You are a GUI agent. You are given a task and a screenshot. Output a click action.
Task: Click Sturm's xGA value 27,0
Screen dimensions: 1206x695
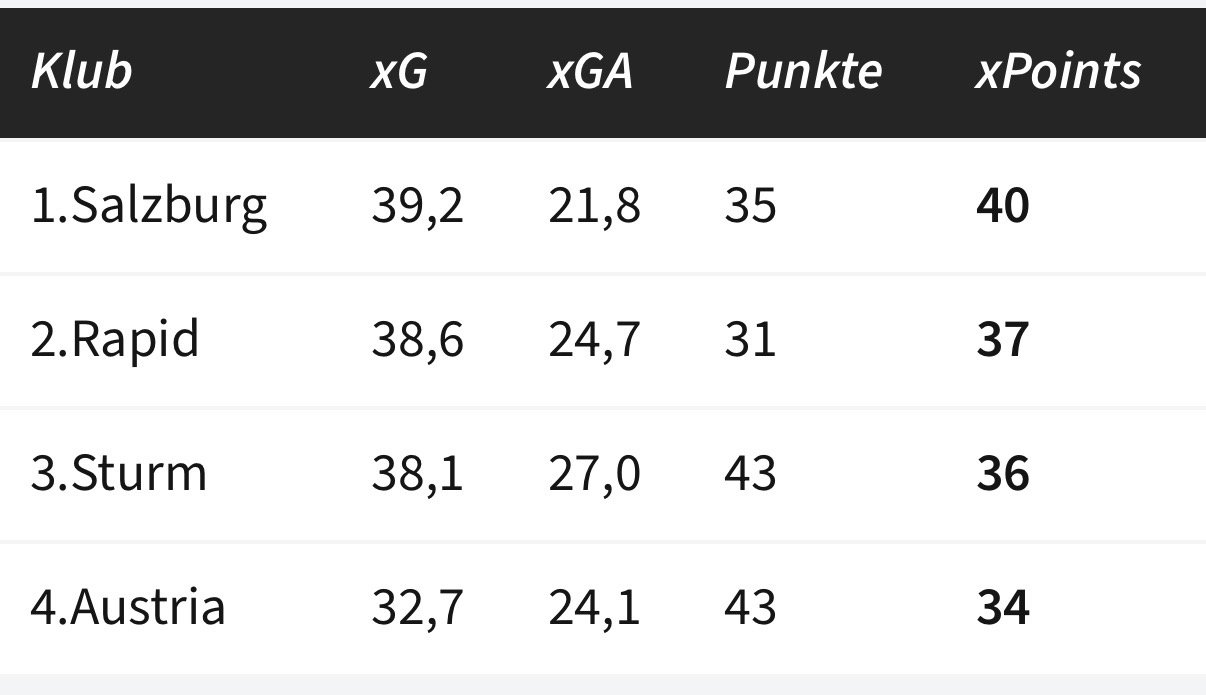point(594,473)
